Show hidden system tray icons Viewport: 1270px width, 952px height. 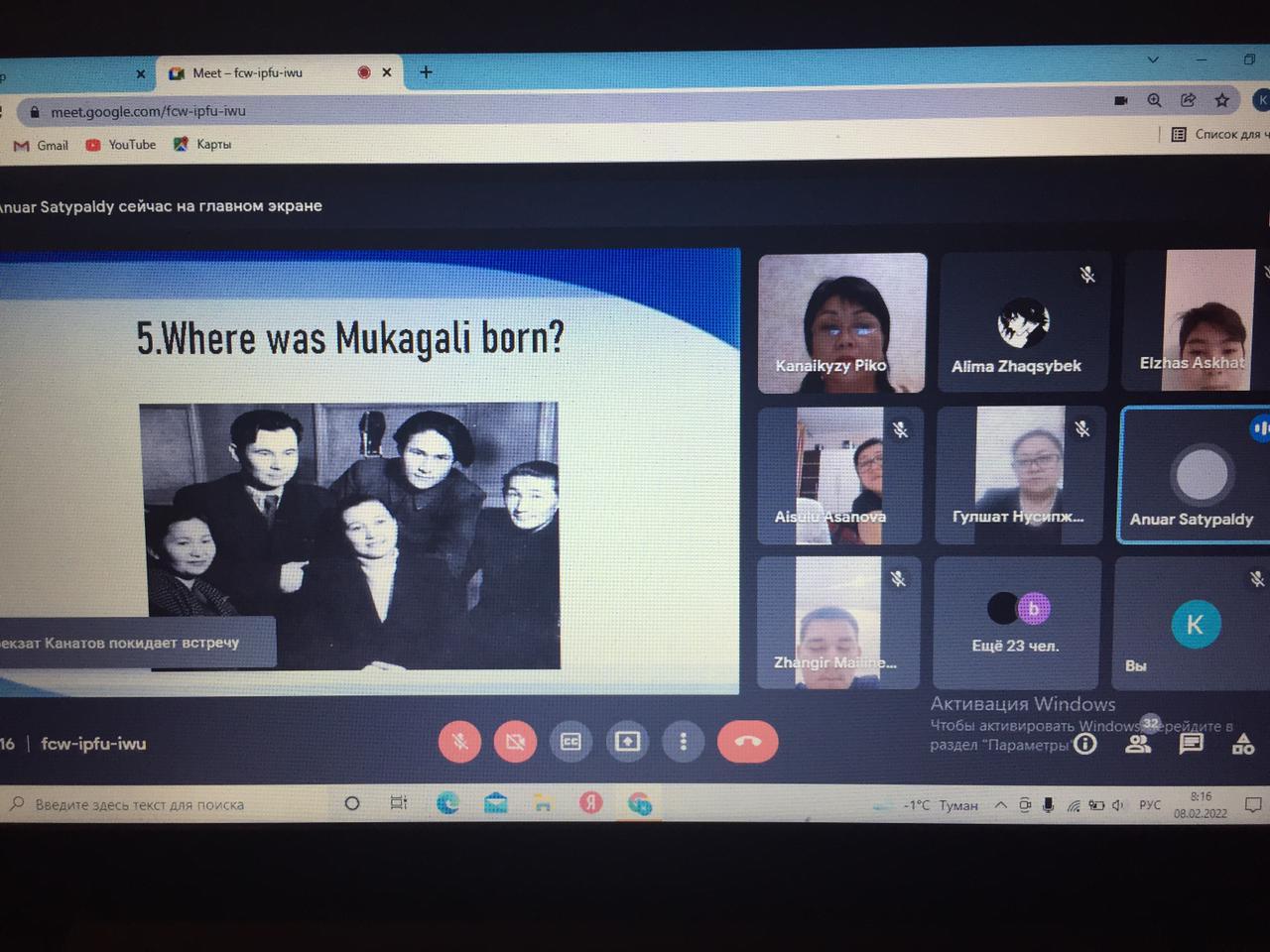pos(1000,805)
